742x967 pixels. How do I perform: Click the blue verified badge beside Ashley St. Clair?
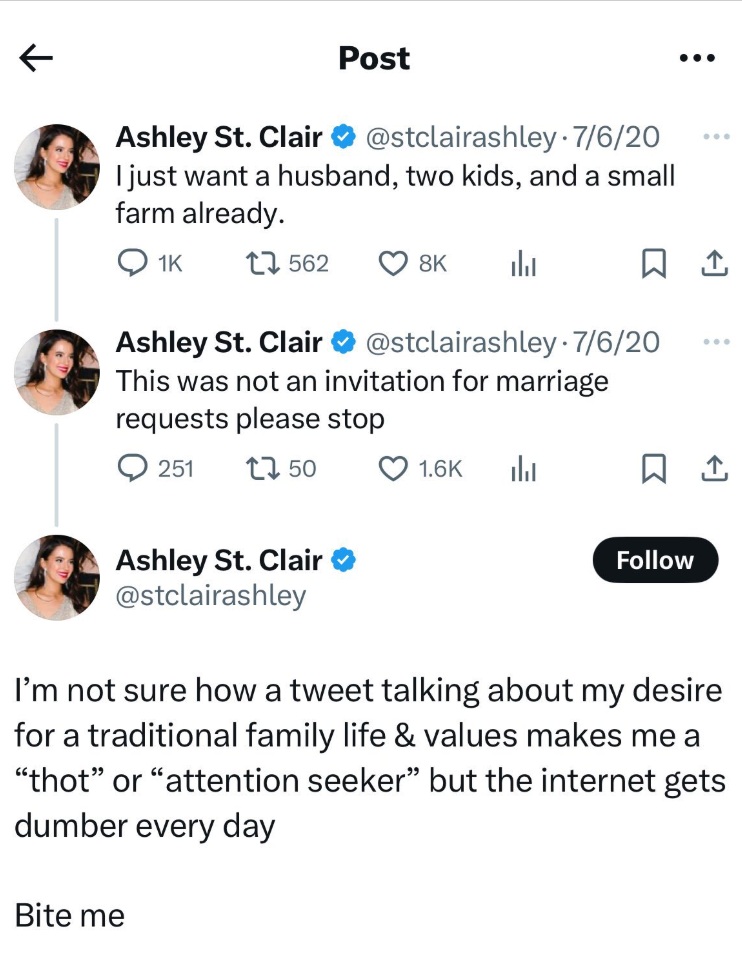[x=343, y=561]
